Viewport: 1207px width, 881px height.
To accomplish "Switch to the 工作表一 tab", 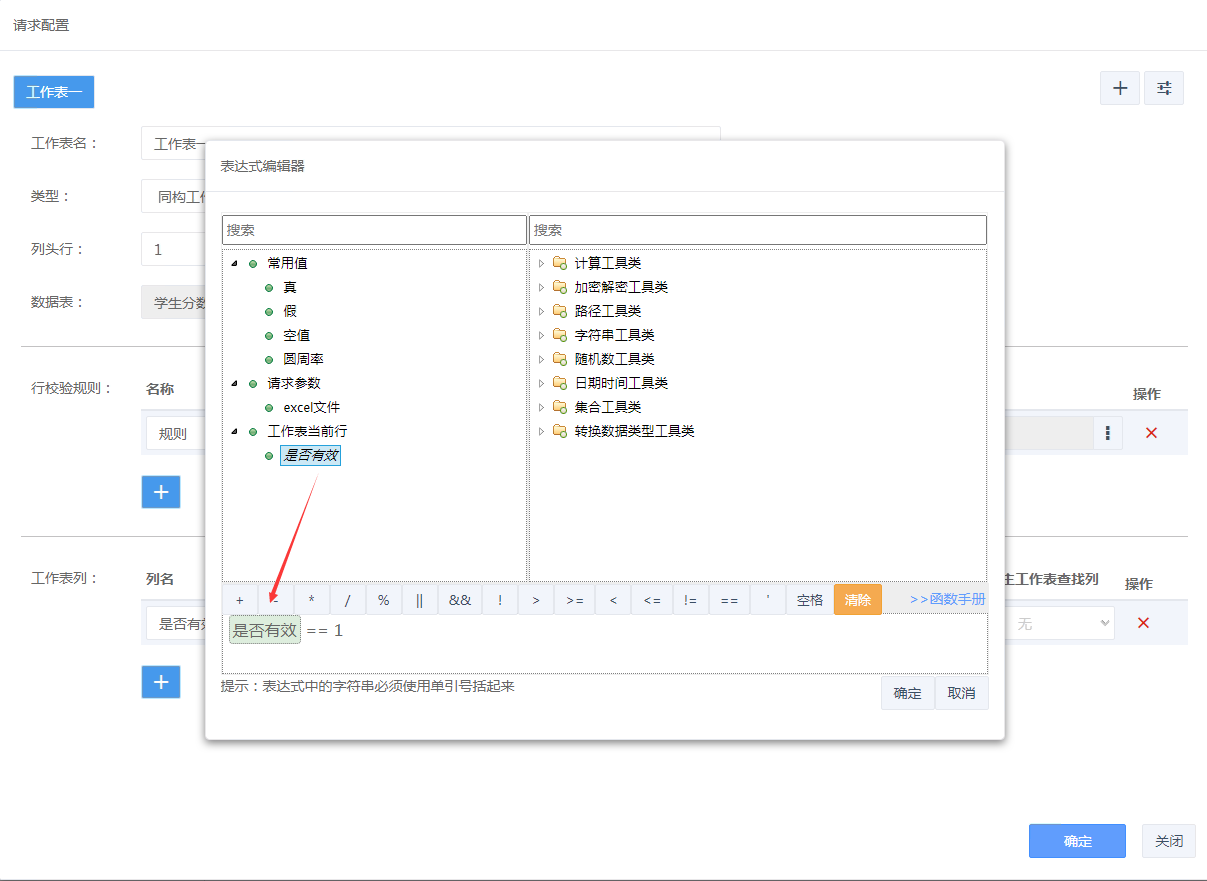I will click(54, 92).
